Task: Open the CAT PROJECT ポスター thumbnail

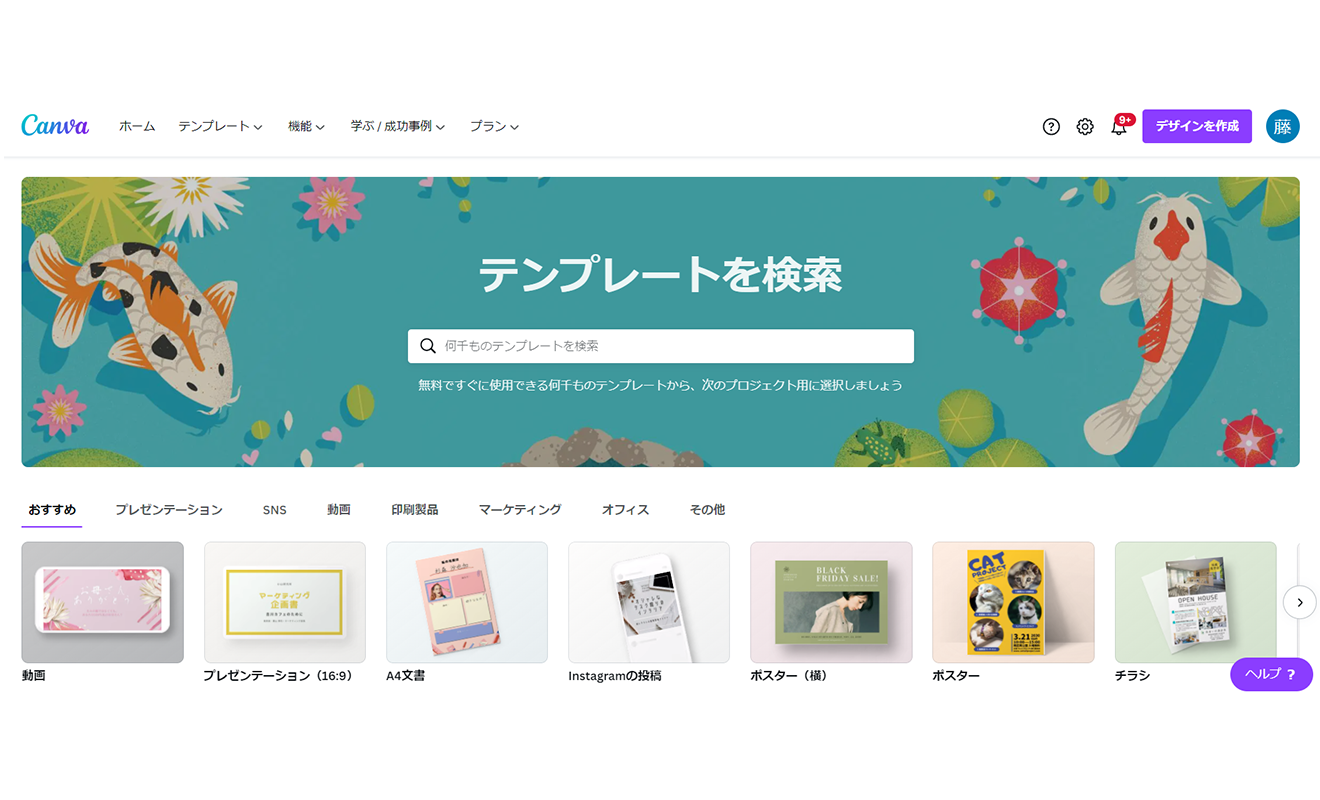Action: click(1013, 602)
